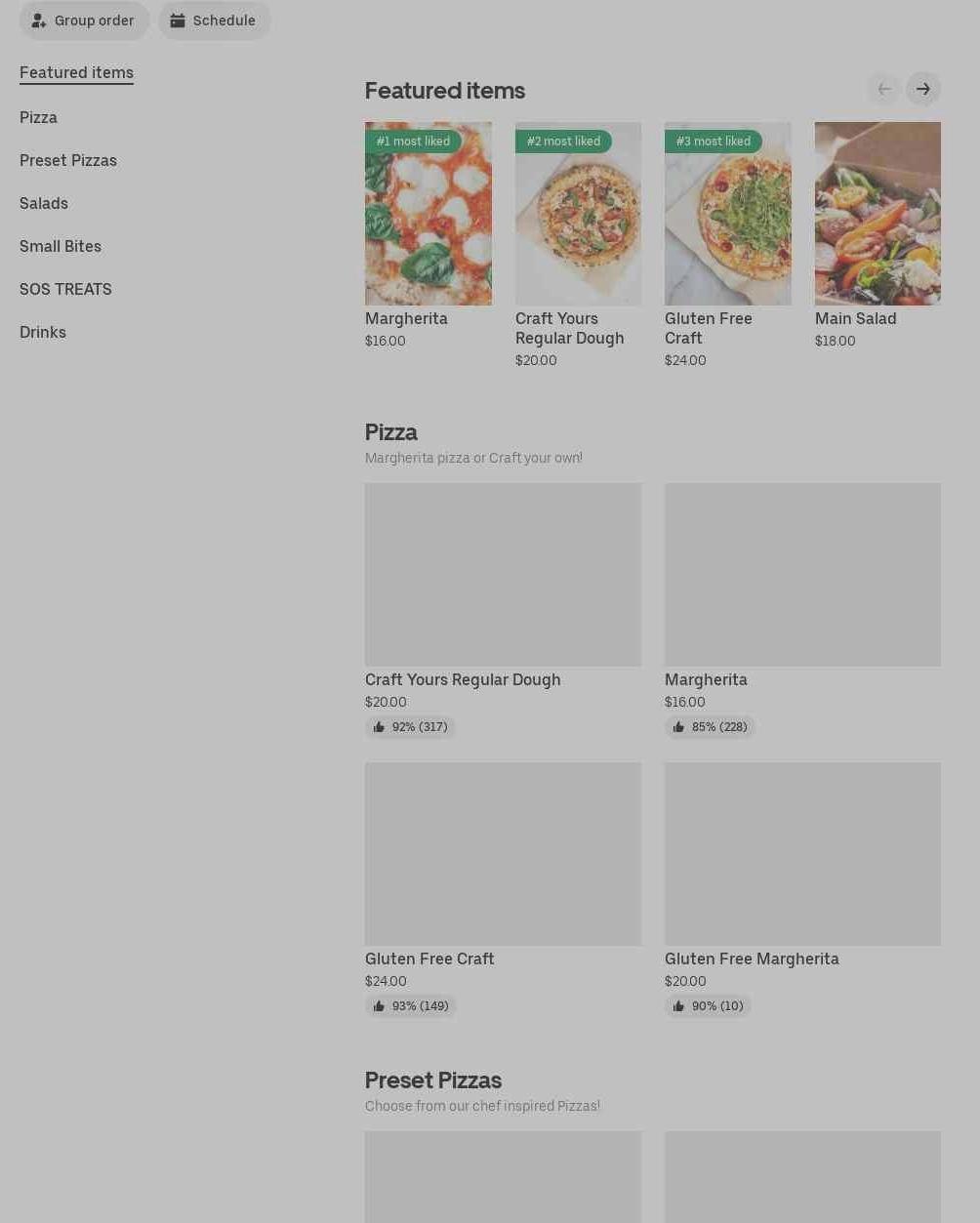Open Gluten Free Craft item in Pizza section
Screen dimensions: 980x1223
pos(503,854)
